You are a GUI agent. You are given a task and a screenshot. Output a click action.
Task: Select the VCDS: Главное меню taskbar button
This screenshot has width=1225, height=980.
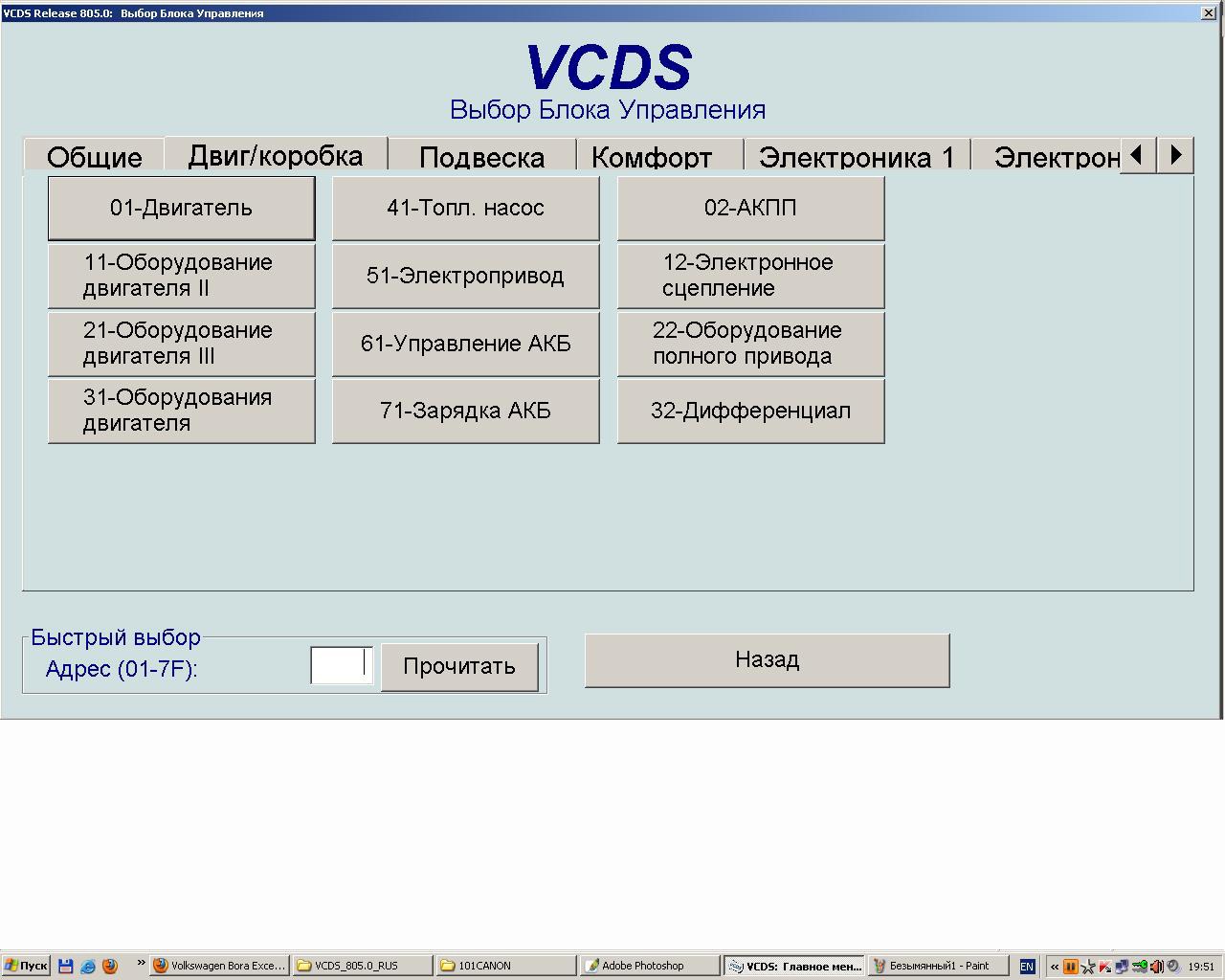click(793, 966)
